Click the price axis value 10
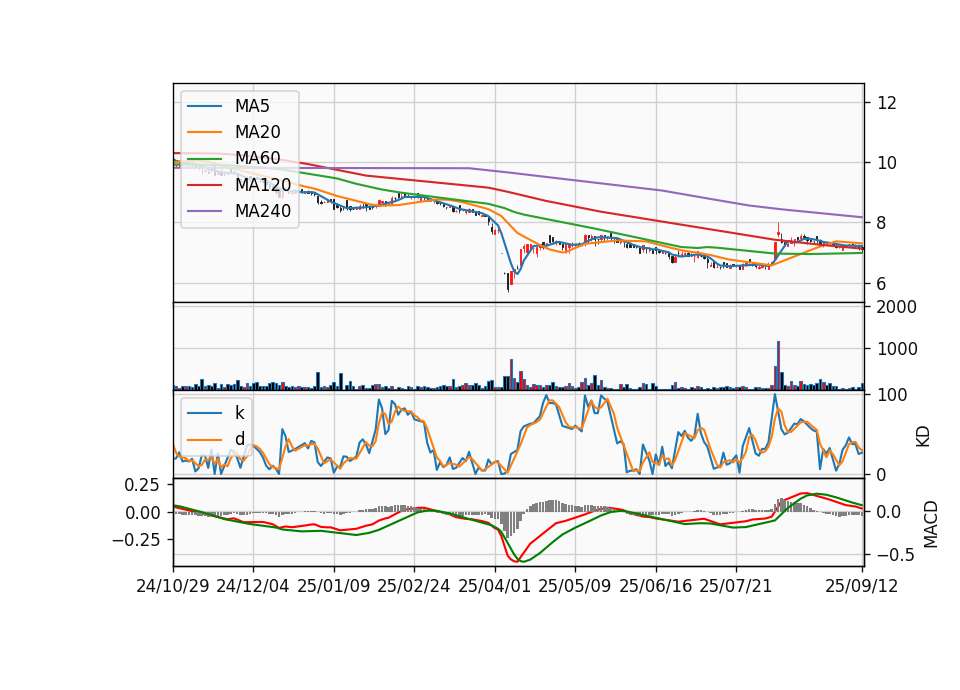Image resolution: width=960 pixels, height=690 pixels. (x=887, y=163)
